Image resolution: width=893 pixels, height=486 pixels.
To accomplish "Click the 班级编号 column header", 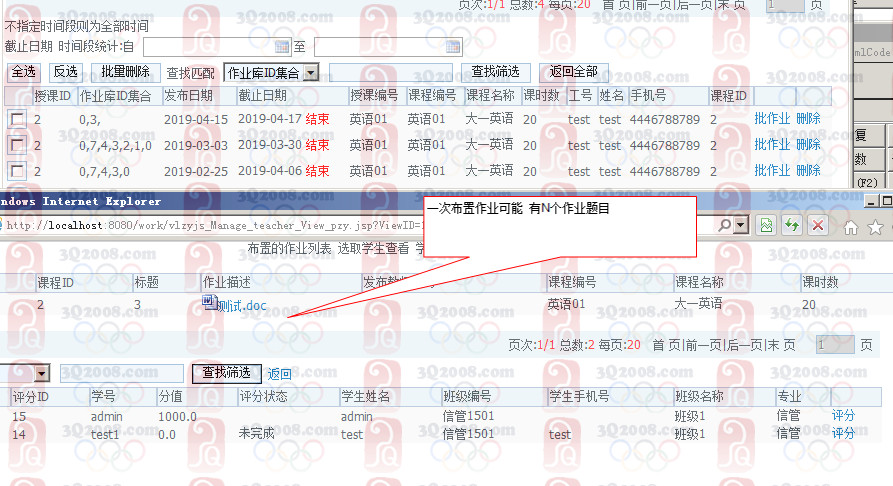I will (467, 396).
